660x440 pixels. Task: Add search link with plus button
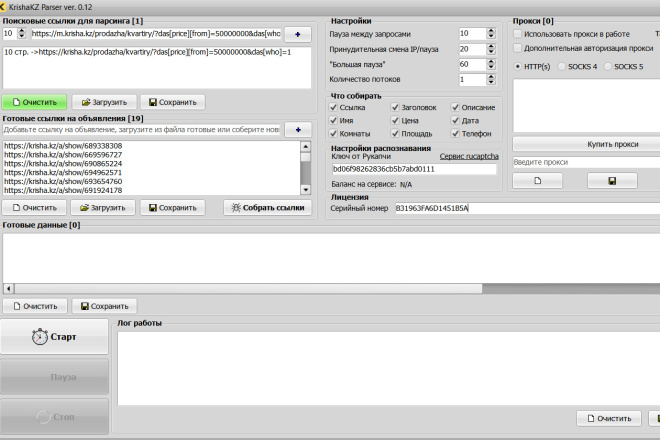[x=298, y=34]
